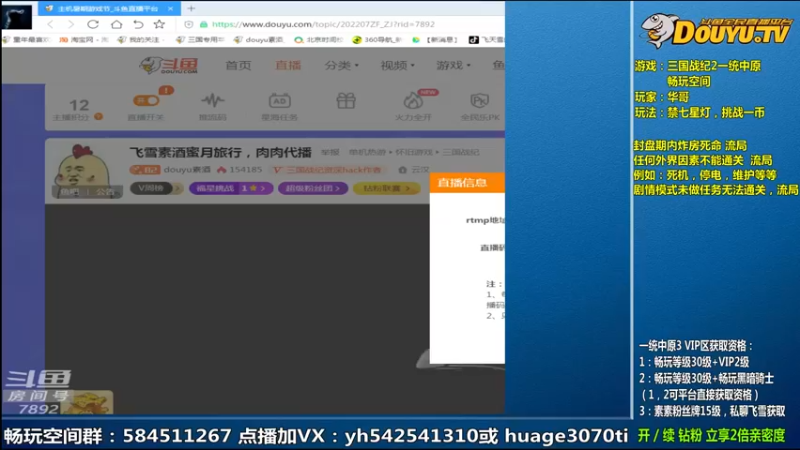Go forward with the browser forward arrow

(71, 24)
